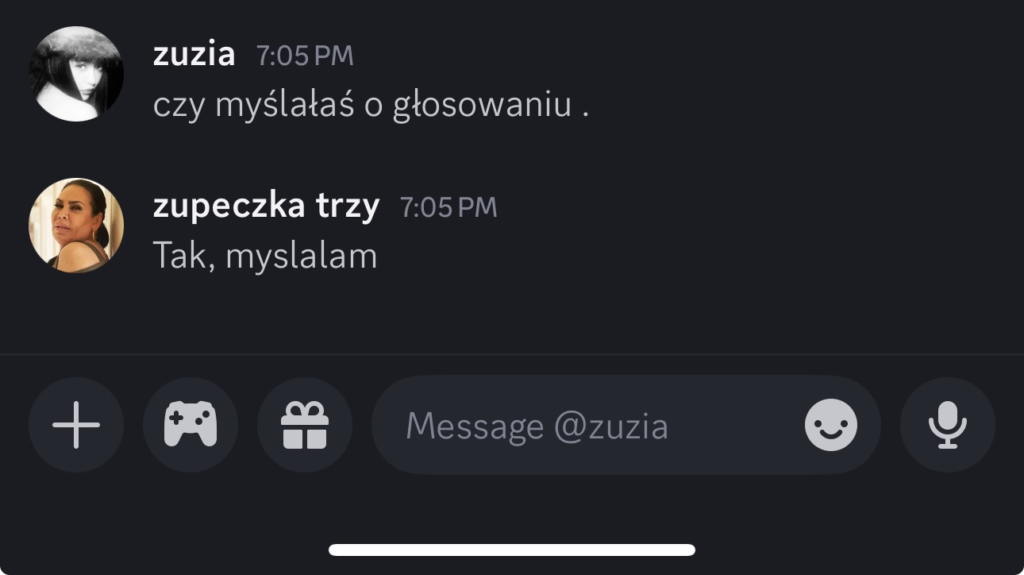This screenshot has height=575, width=1024.
Task: Tap the zupeczka trzy username label
Action: tap(266, 206)
